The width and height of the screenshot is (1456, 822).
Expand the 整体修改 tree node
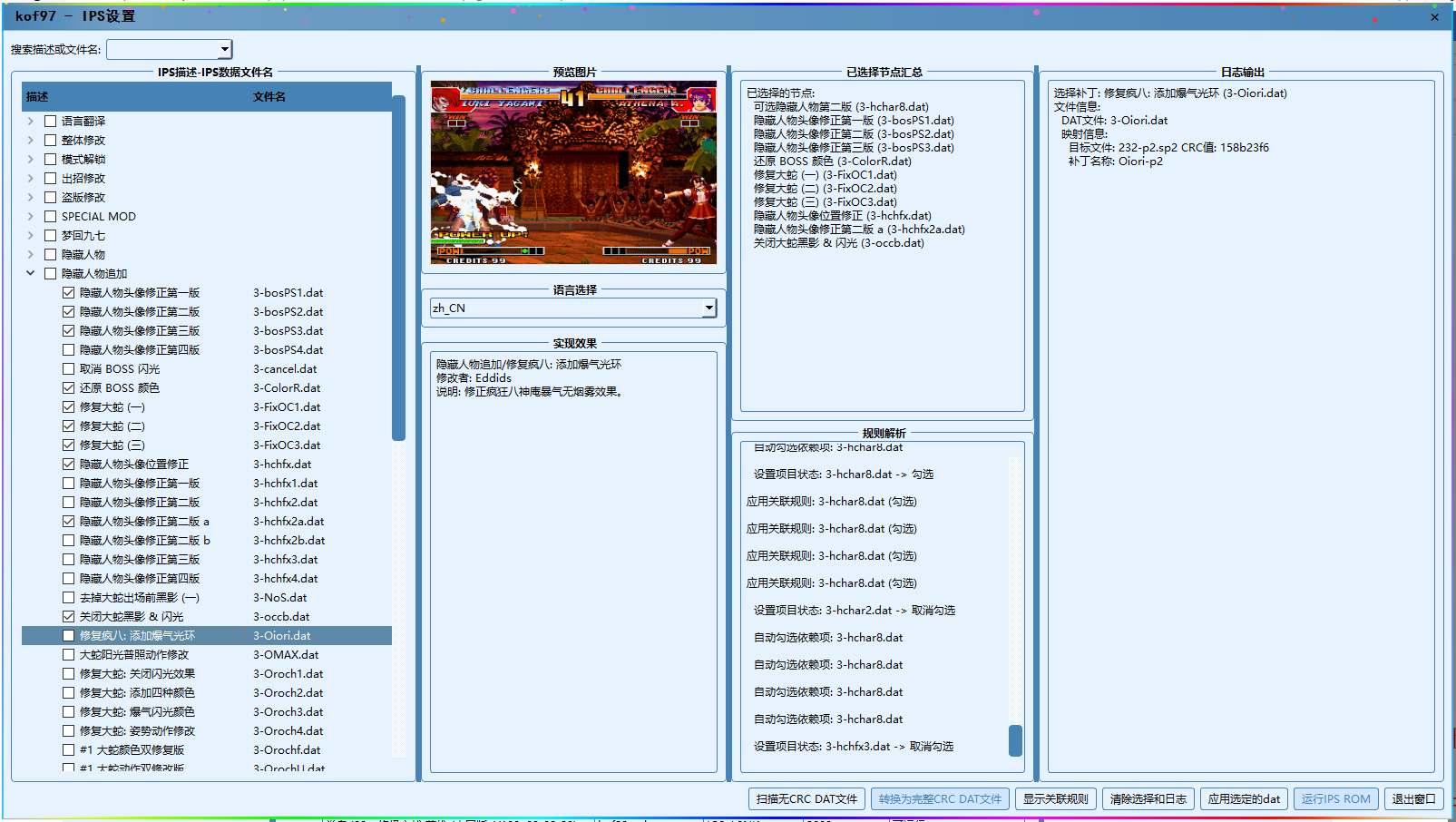tap(30, 140)
